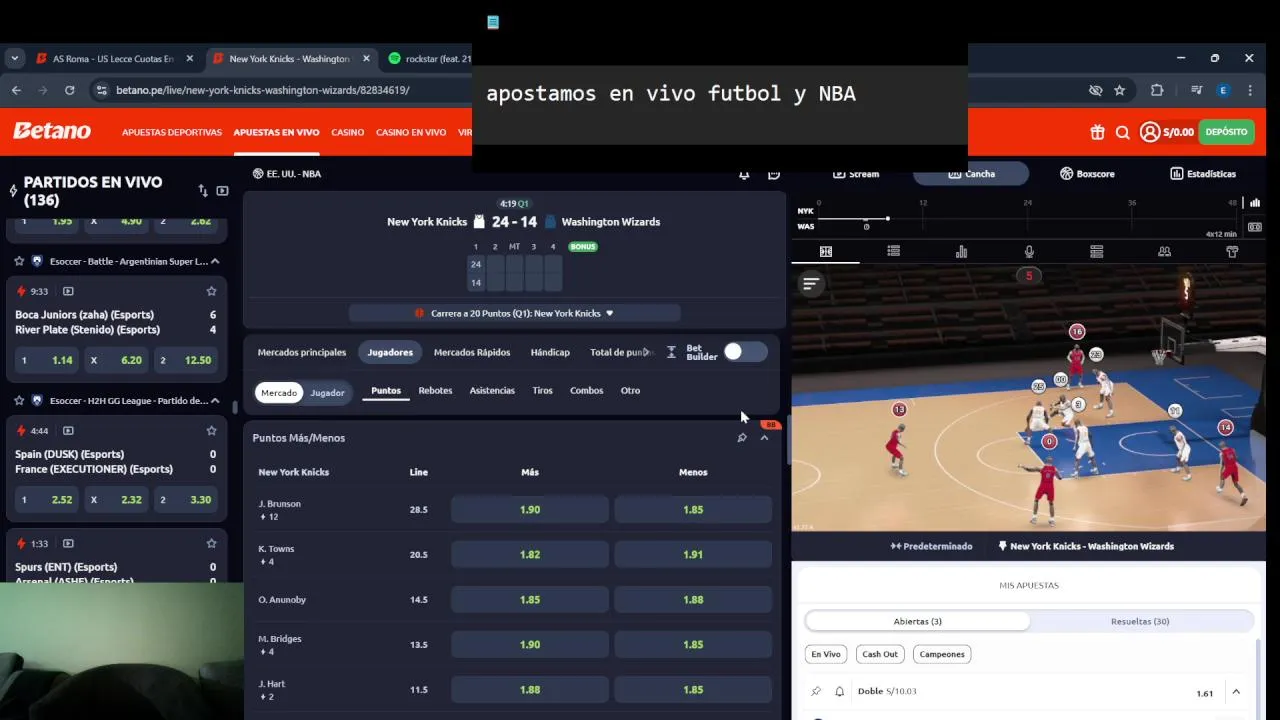Click the pin icon next to Doble bet
The image size is (1280, 720).
[x=816, y=691]
